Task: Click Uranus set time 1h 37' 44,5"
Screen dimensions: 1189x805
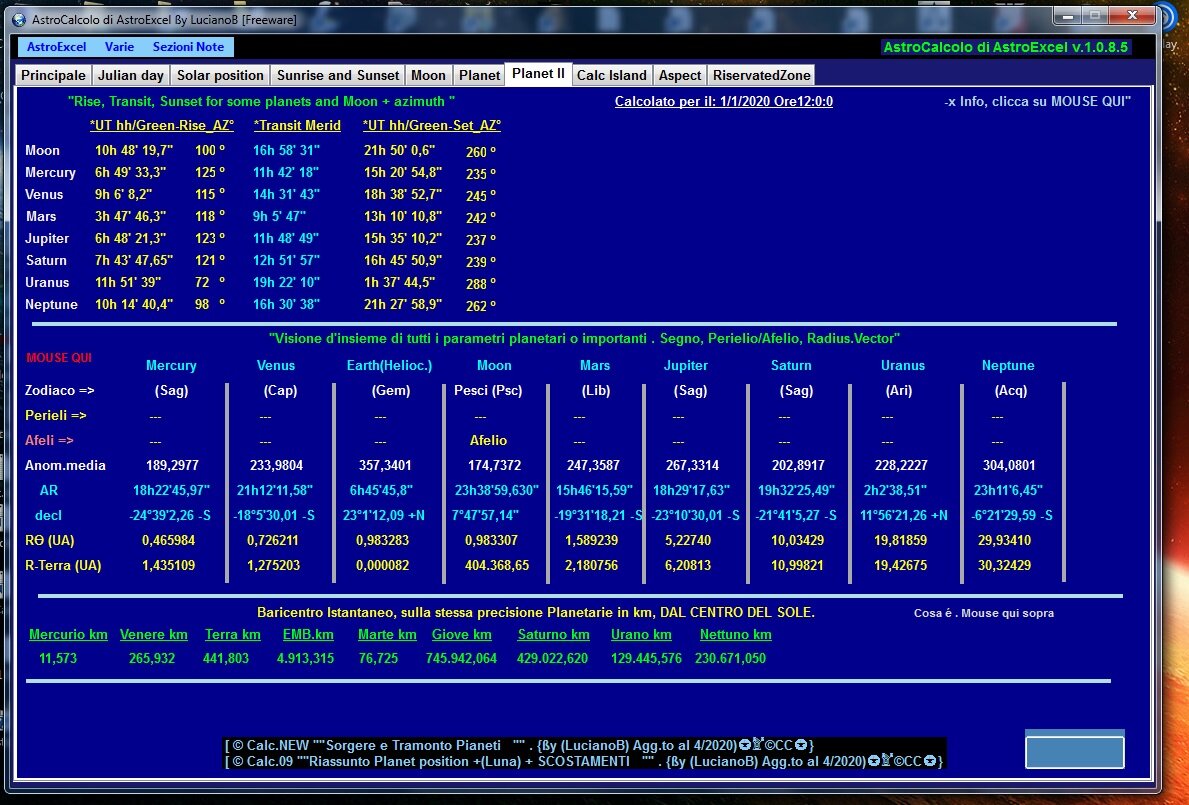Action: [400, 282]
